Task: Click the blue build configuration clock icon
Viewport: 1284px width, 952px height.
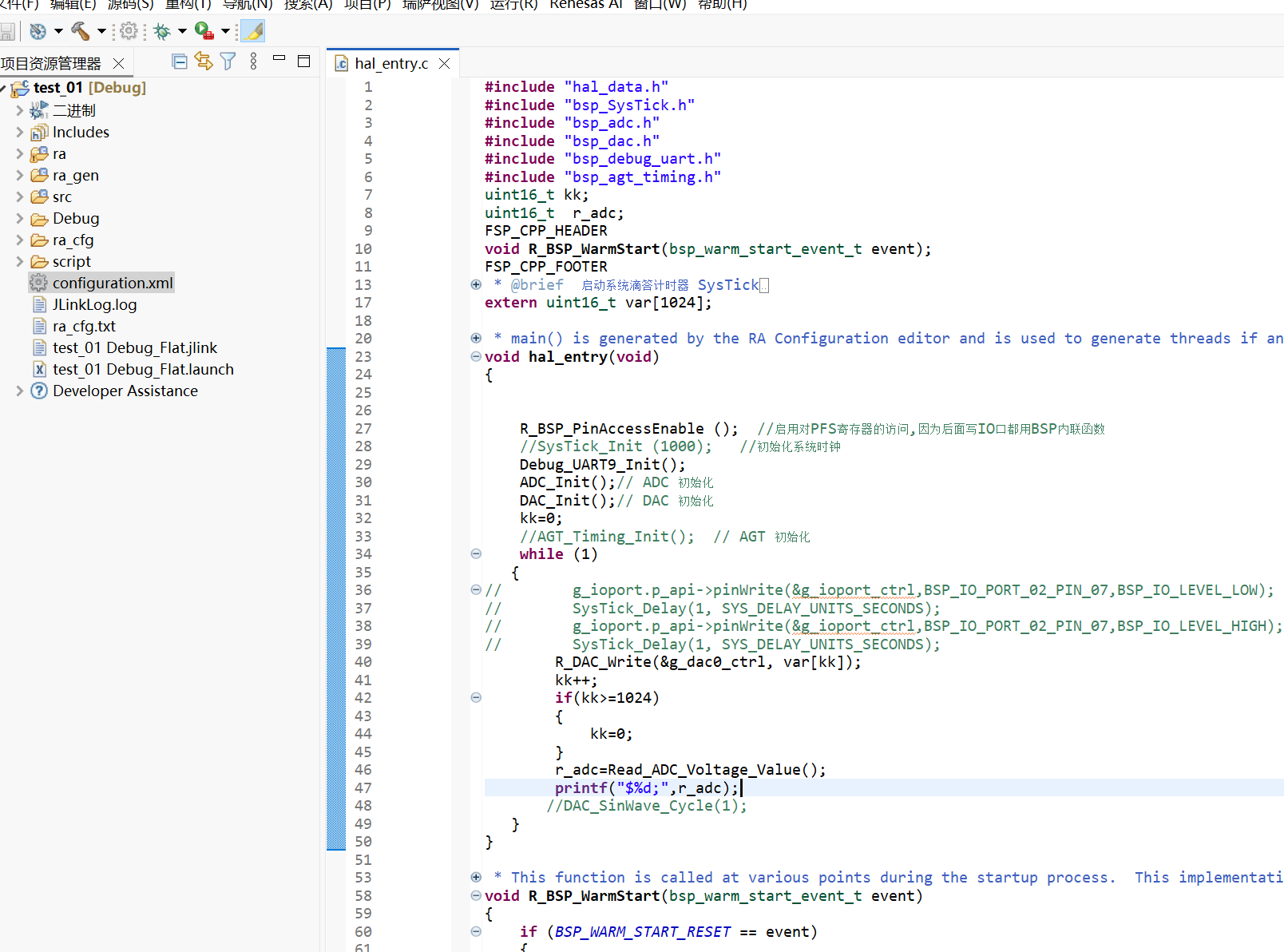Action: tap(38, 31)
